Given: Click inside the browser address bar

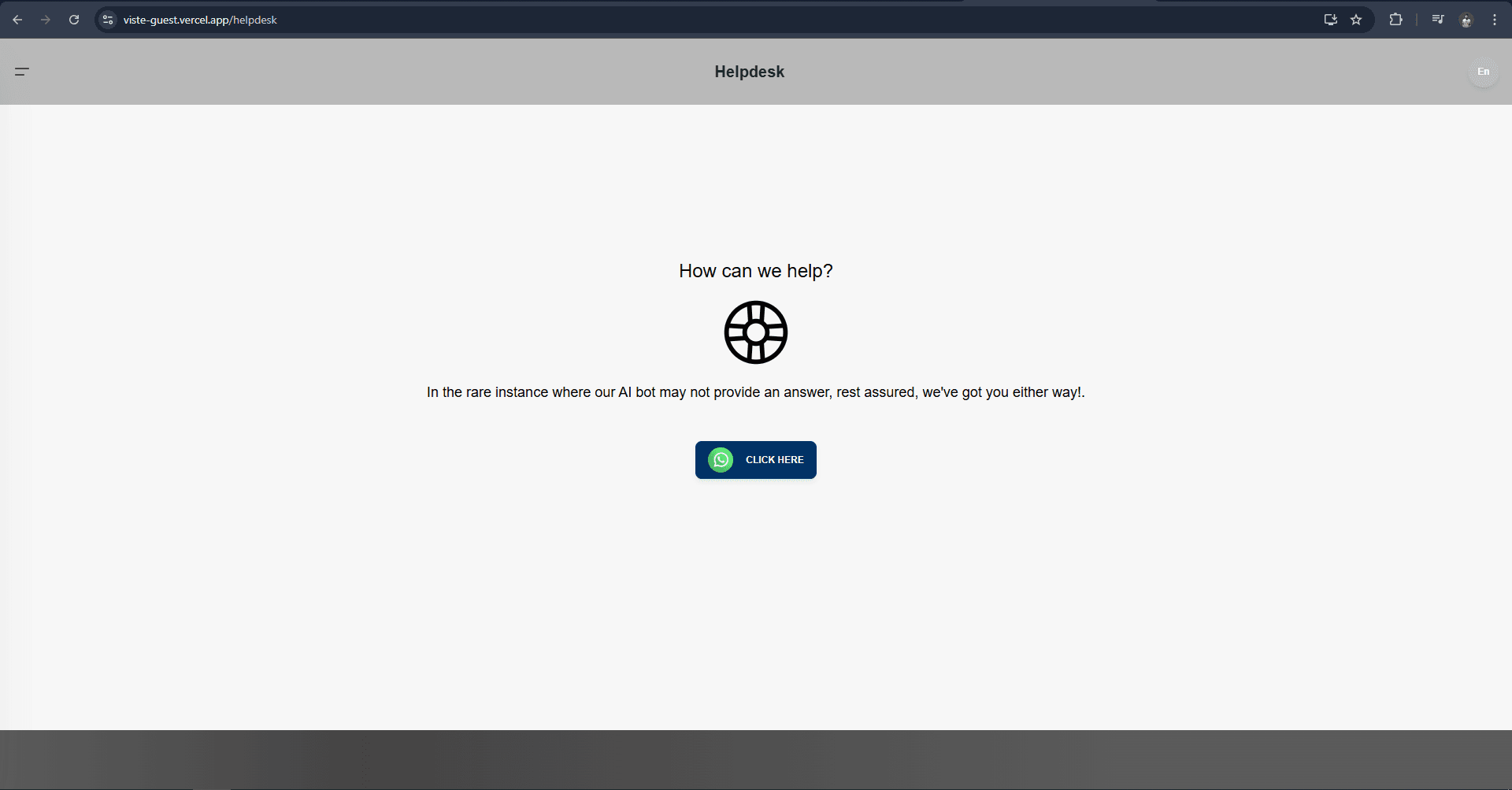Looking at the screenshot, I should coord(315,20).
